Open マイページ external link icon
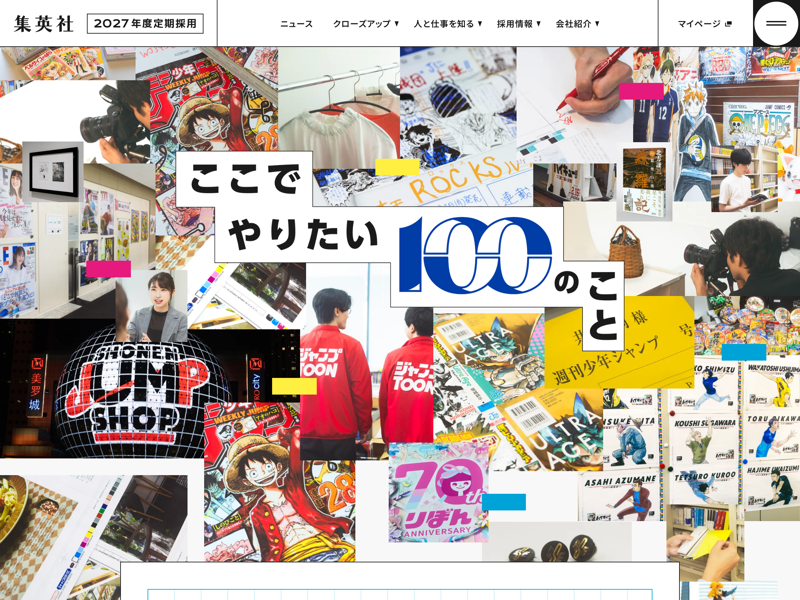This screenshot has width=800, height=600. 728,23
